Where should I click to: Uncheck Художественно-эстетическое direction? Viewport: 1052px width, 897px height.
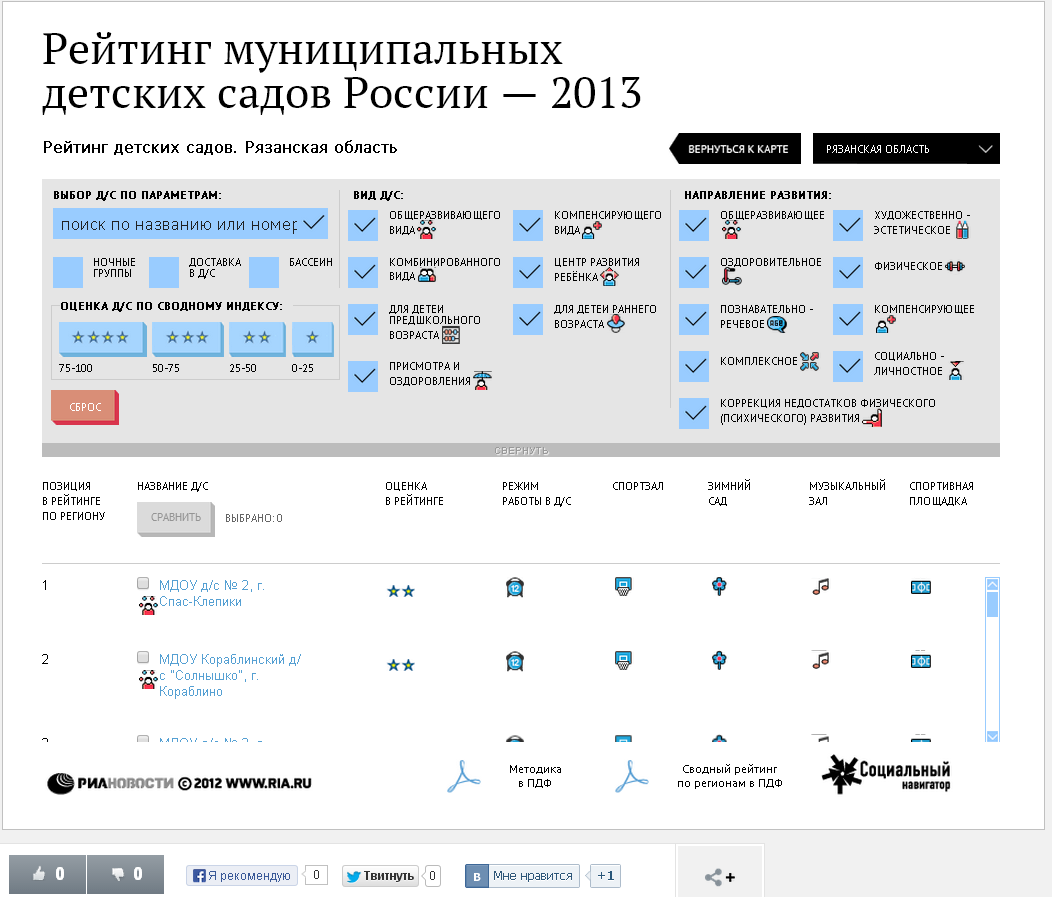(x=848, y=225)
